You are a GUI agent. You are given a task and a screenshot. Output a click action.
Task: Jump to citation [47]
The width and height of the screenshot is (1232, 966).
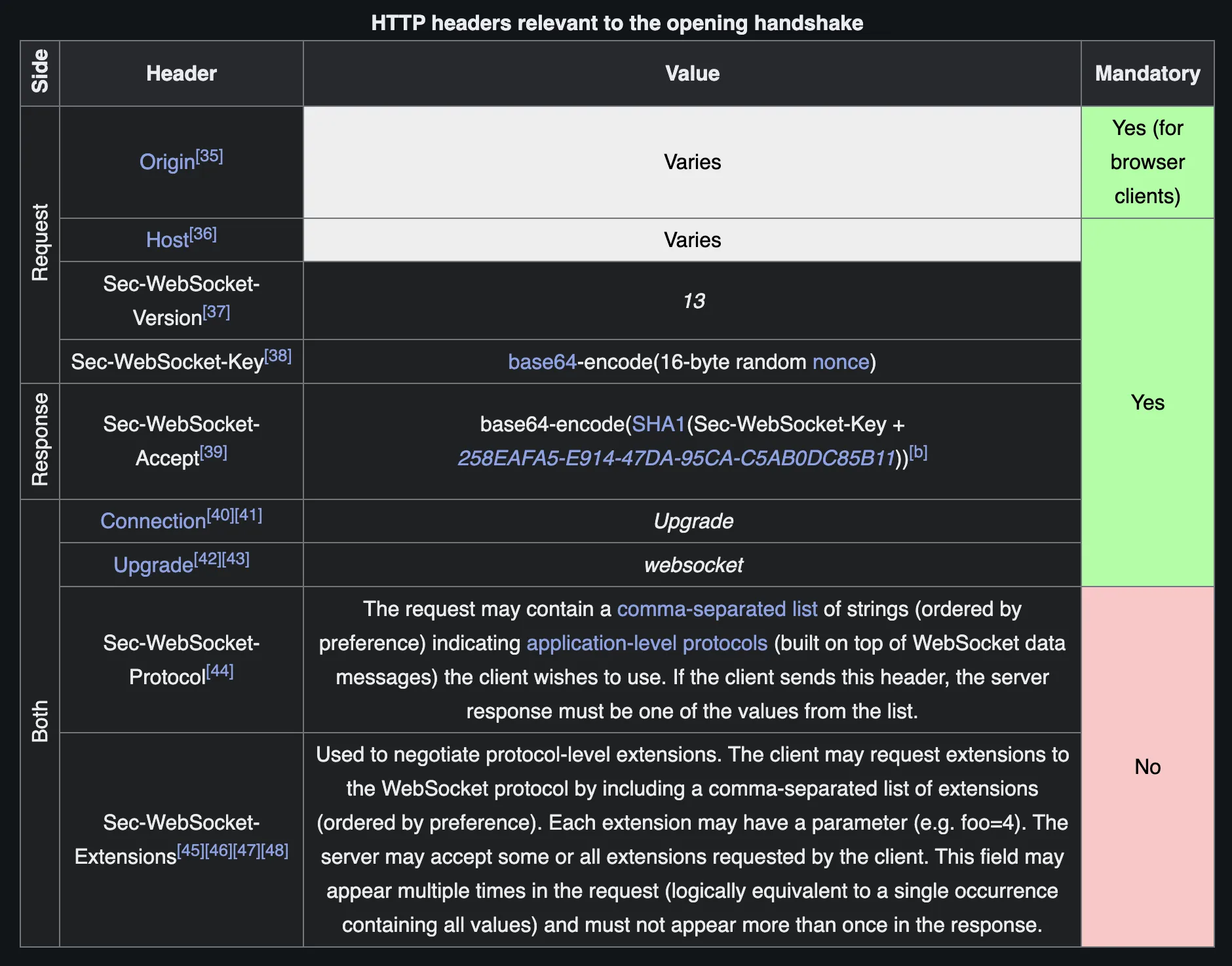247,851
